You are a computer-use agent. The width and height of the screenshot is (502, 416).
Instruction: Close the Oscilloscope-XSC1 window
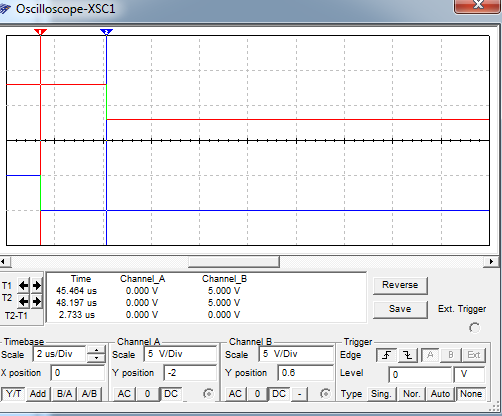tap(478, 6)
